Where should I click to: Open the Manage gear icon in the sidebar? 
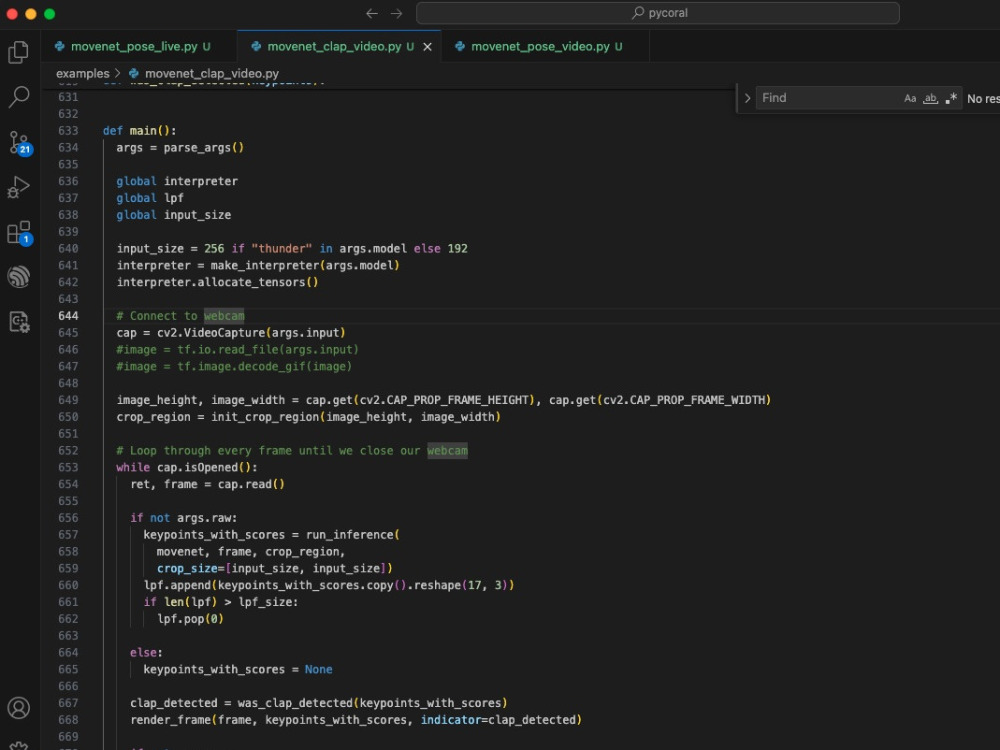(20, 744)
